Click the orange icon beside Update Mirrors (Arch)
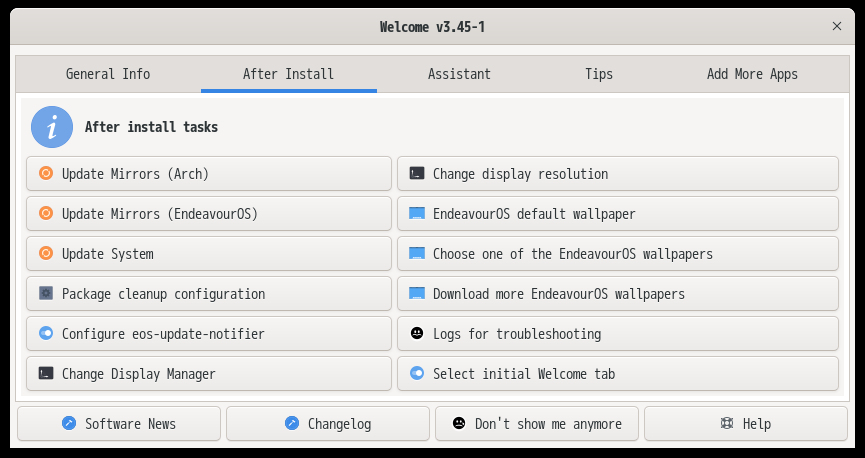 coord(46,173)
